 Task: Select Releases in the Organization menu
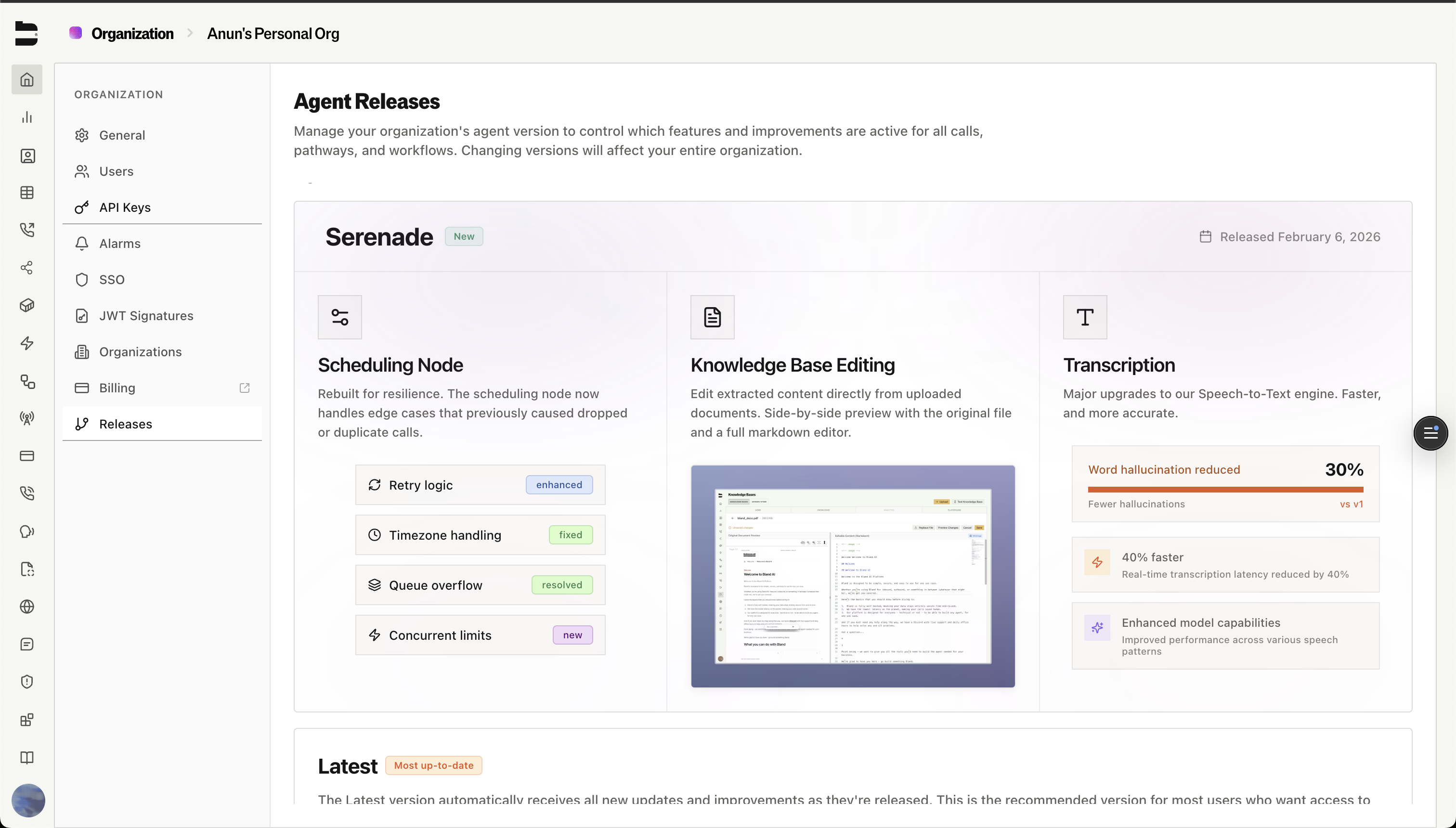(126, 424)
